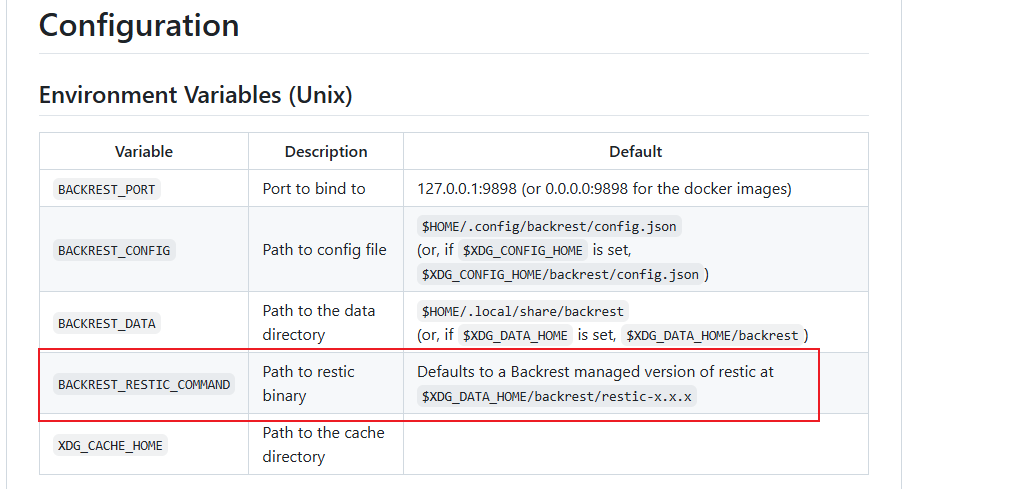The image size is (1015, 489).
Task: Click the Variable column header
Action: click(144, 152)
